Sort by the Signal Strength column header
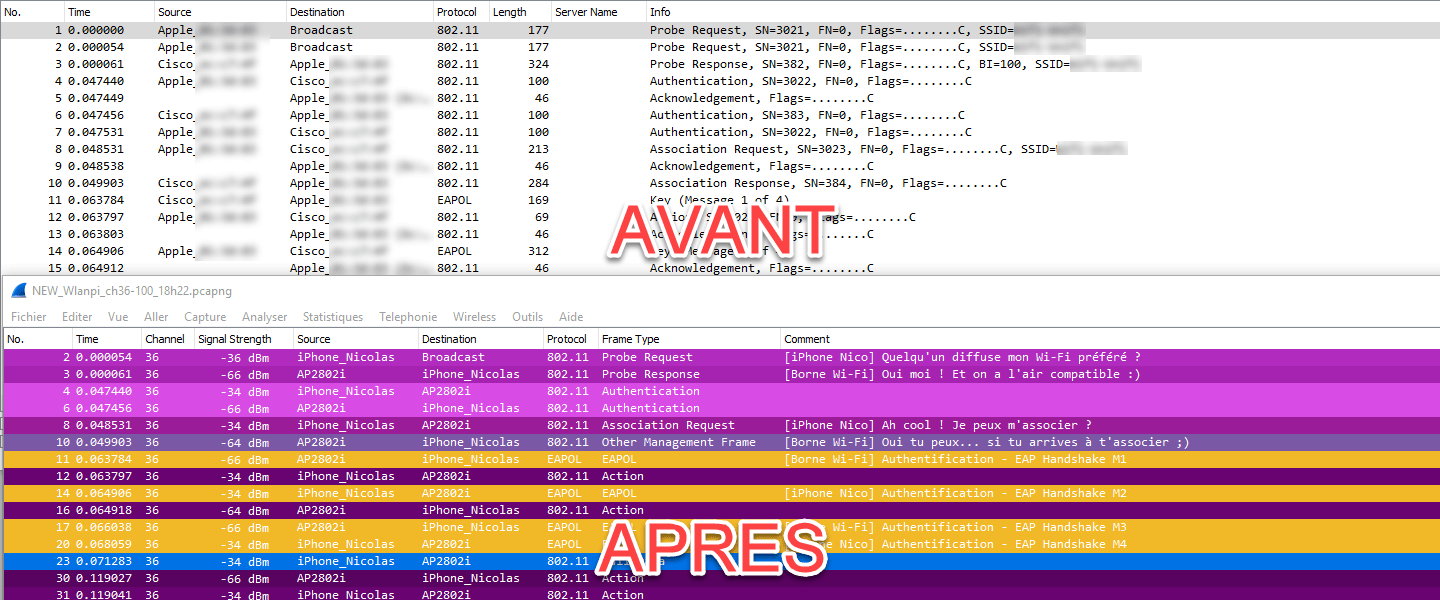 [235, 339]
